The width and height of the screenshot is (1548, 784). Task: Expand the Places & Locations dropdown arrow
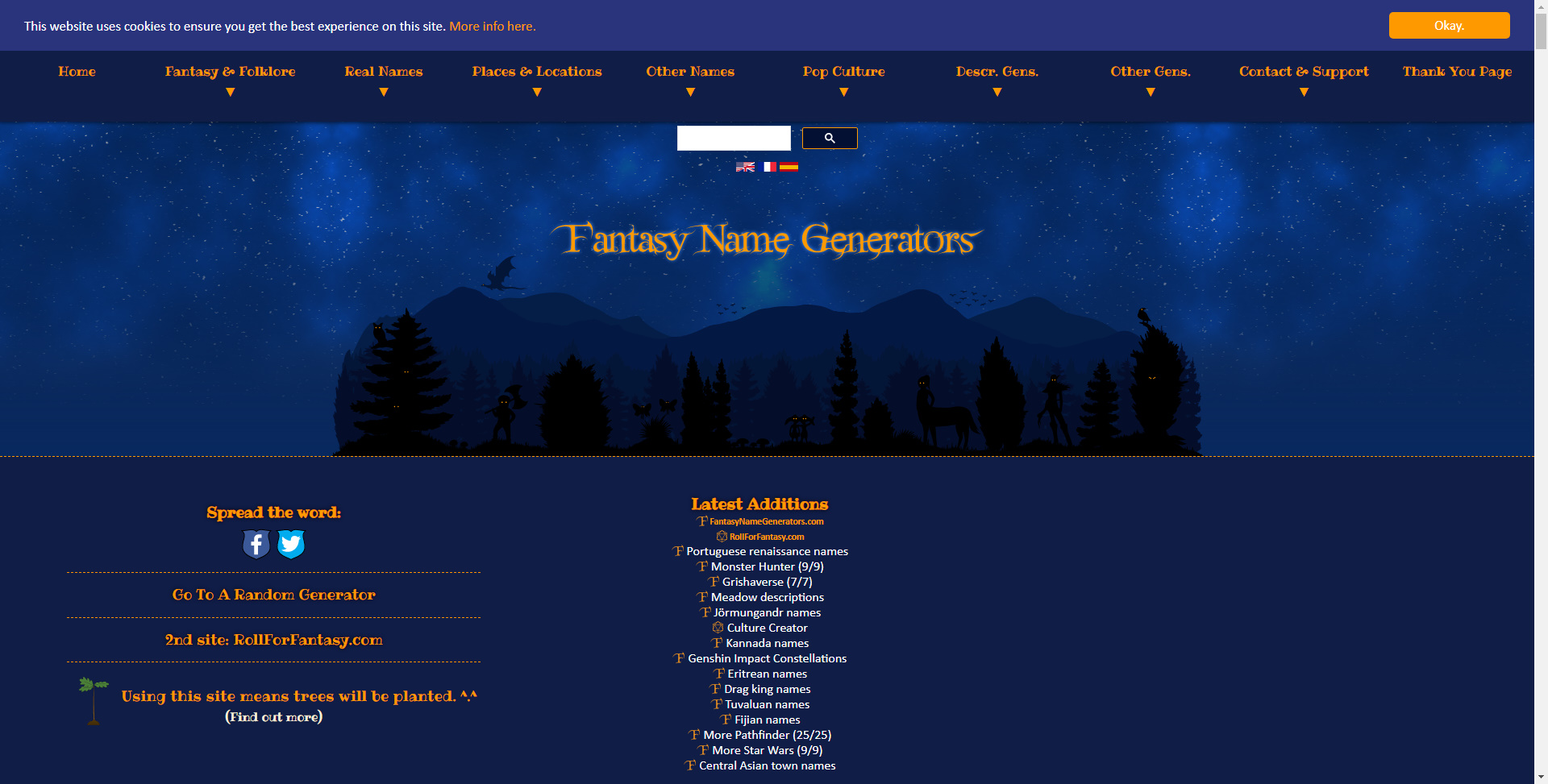(x=537, y=93)
